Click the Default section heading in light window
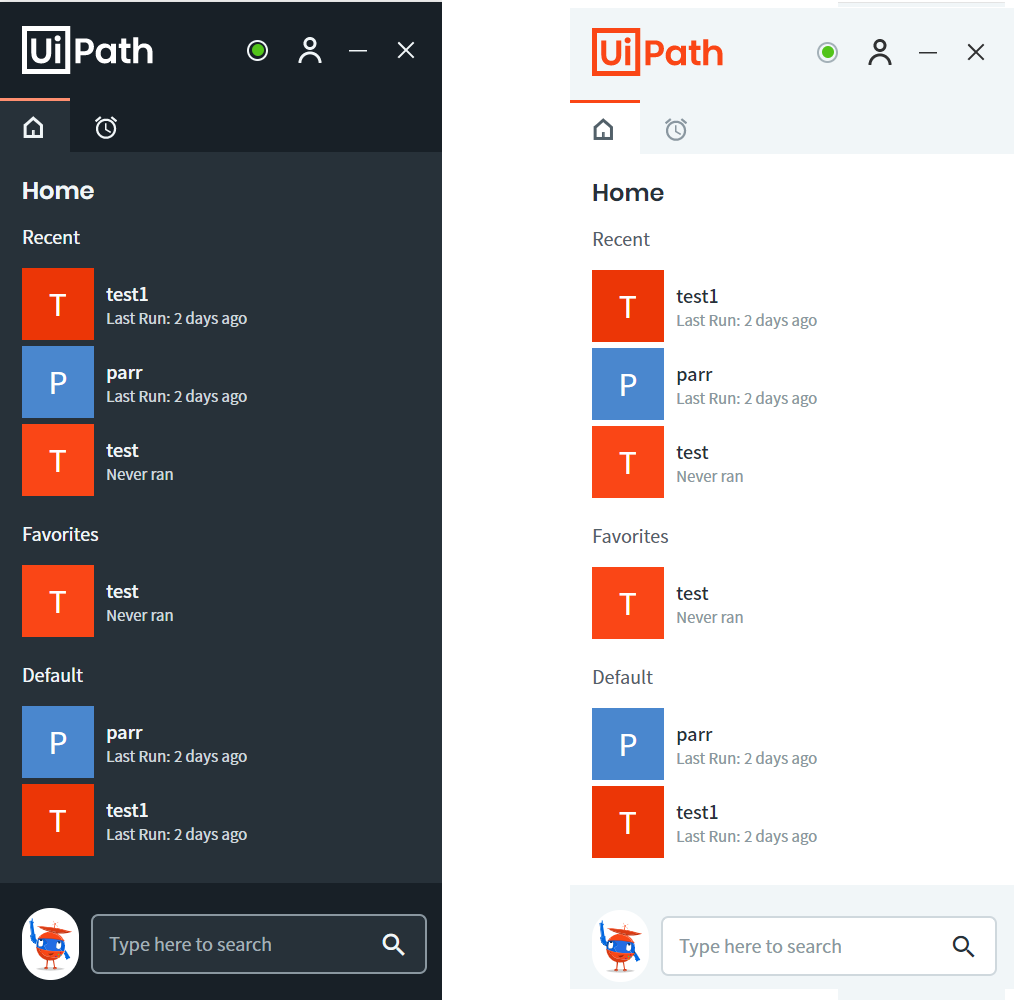The height and width of the screenshot is (1000, 1018). click(x=623, y=677)
